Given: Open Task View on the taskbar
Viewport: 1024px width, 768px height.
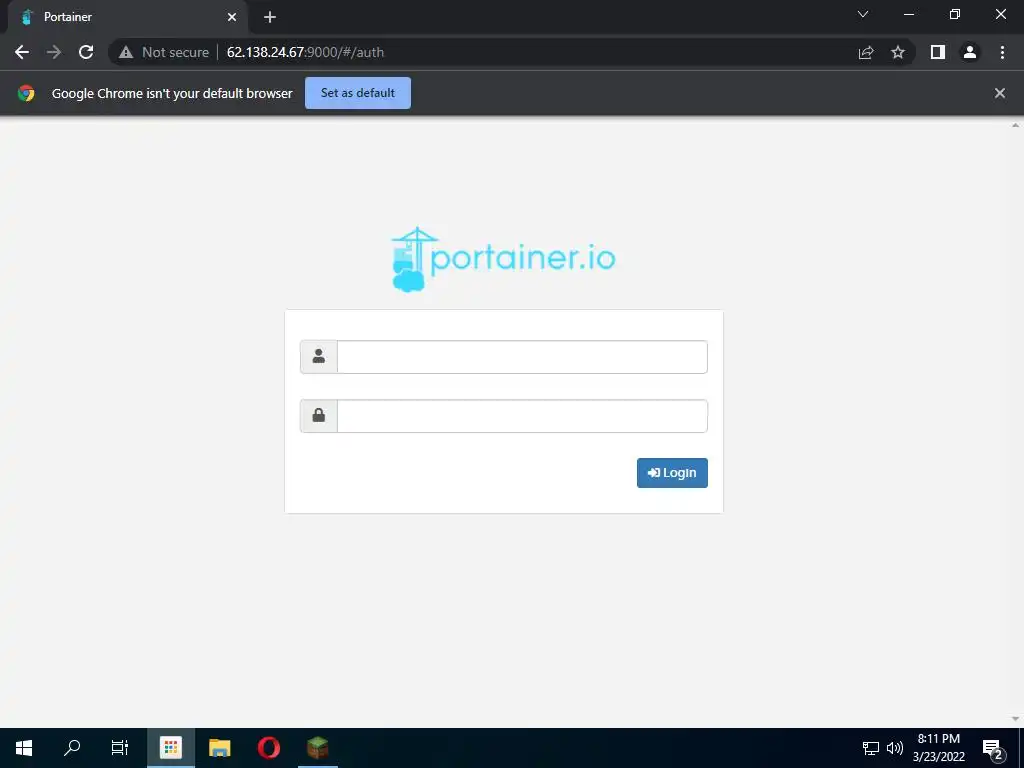Looking at the screenshot, I should coord(120,748).
